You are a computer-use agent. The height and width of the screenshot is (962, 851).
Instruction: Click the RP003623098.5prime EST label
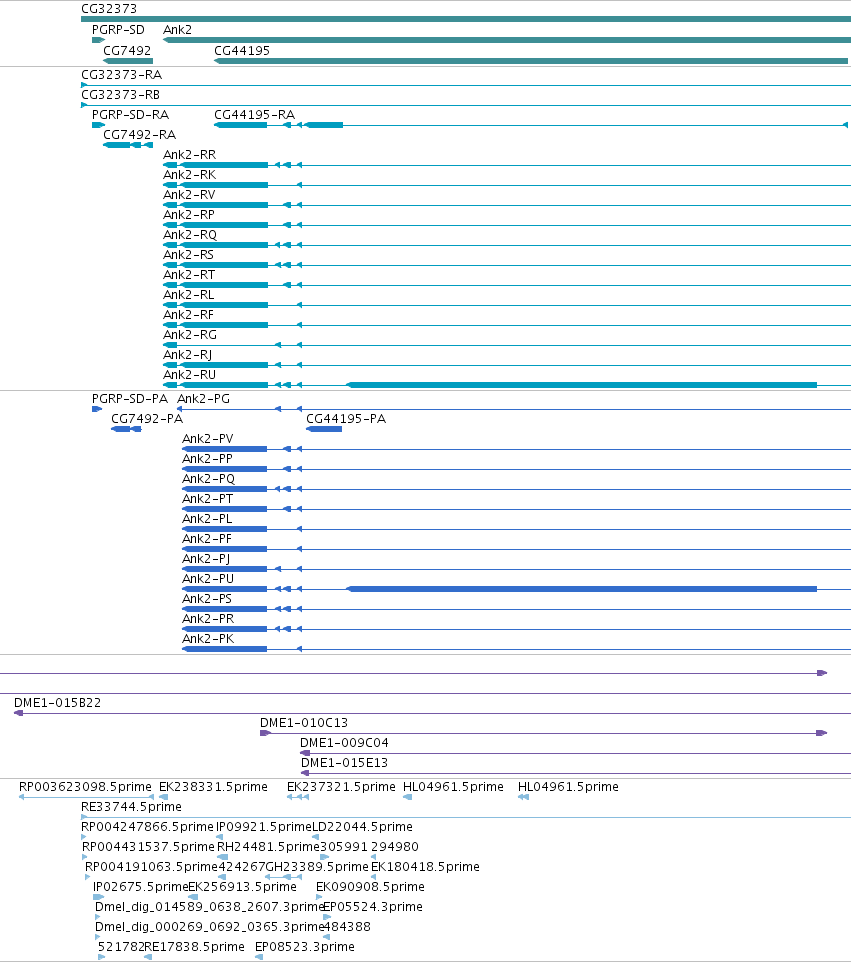85,787
